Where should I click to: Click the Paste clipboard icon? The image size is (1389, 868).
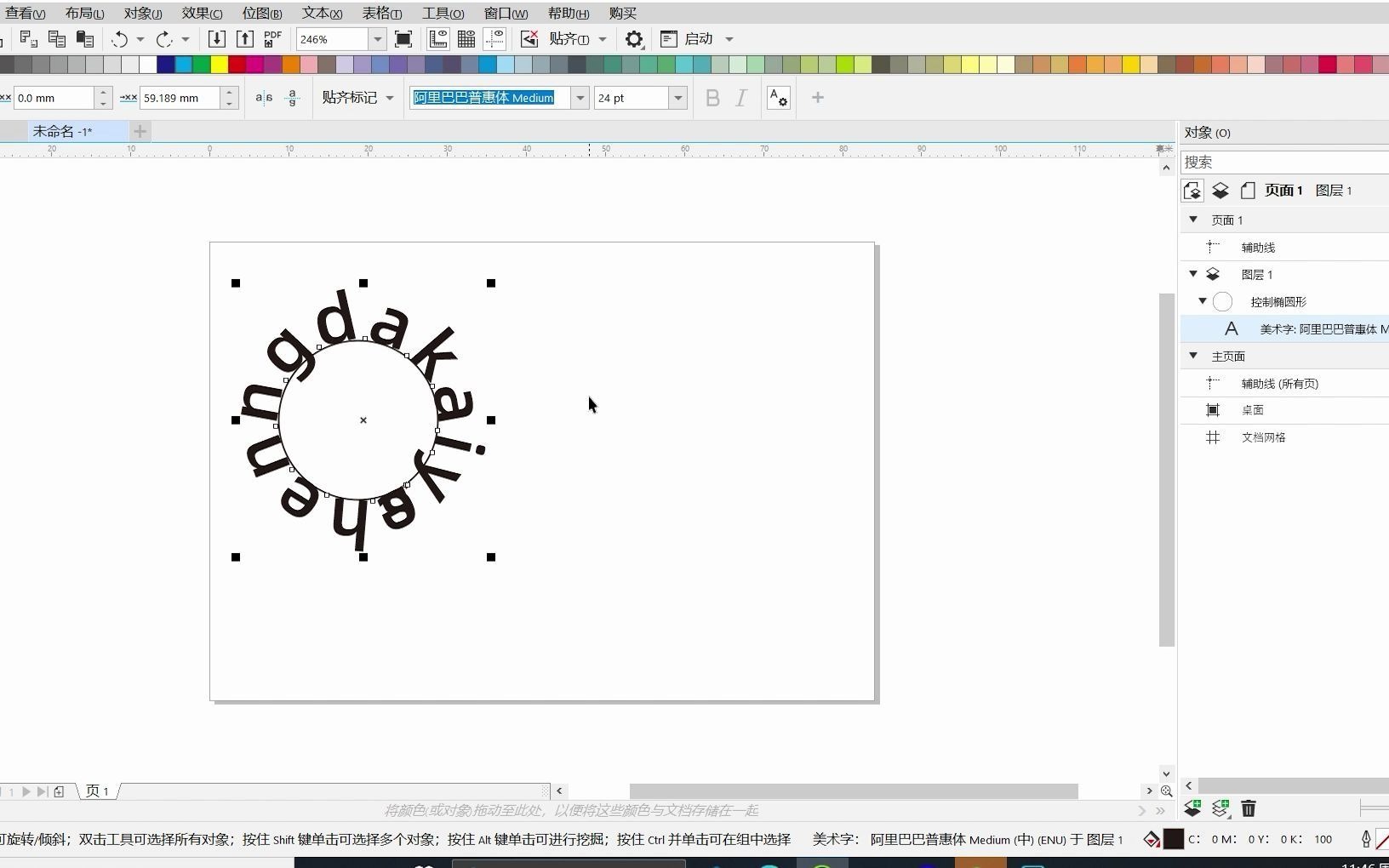[85, 39]
